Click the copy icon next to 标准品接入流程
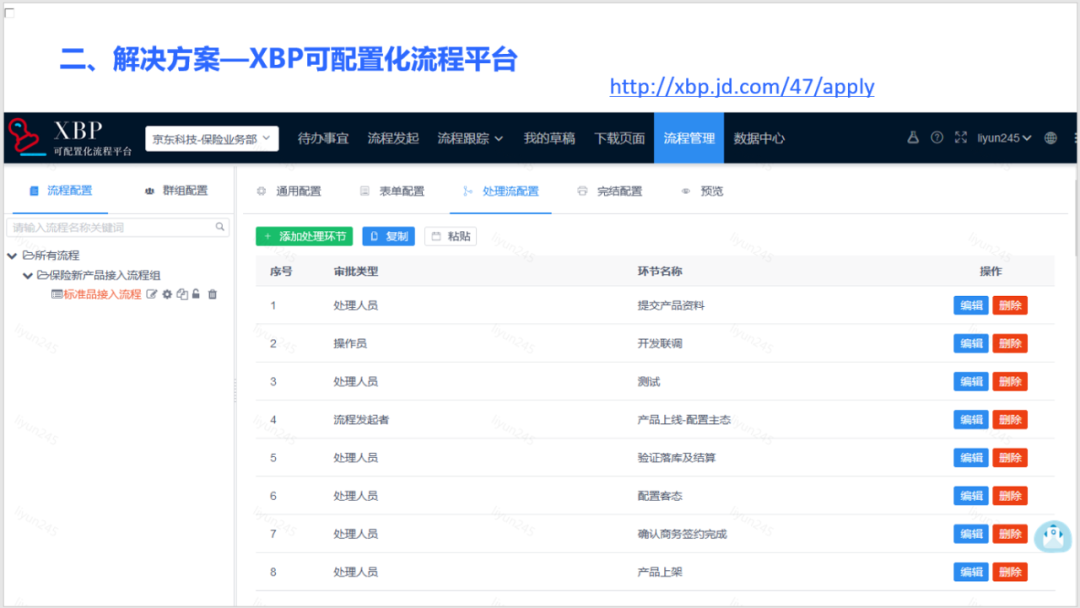 click(x=182, y=294)
